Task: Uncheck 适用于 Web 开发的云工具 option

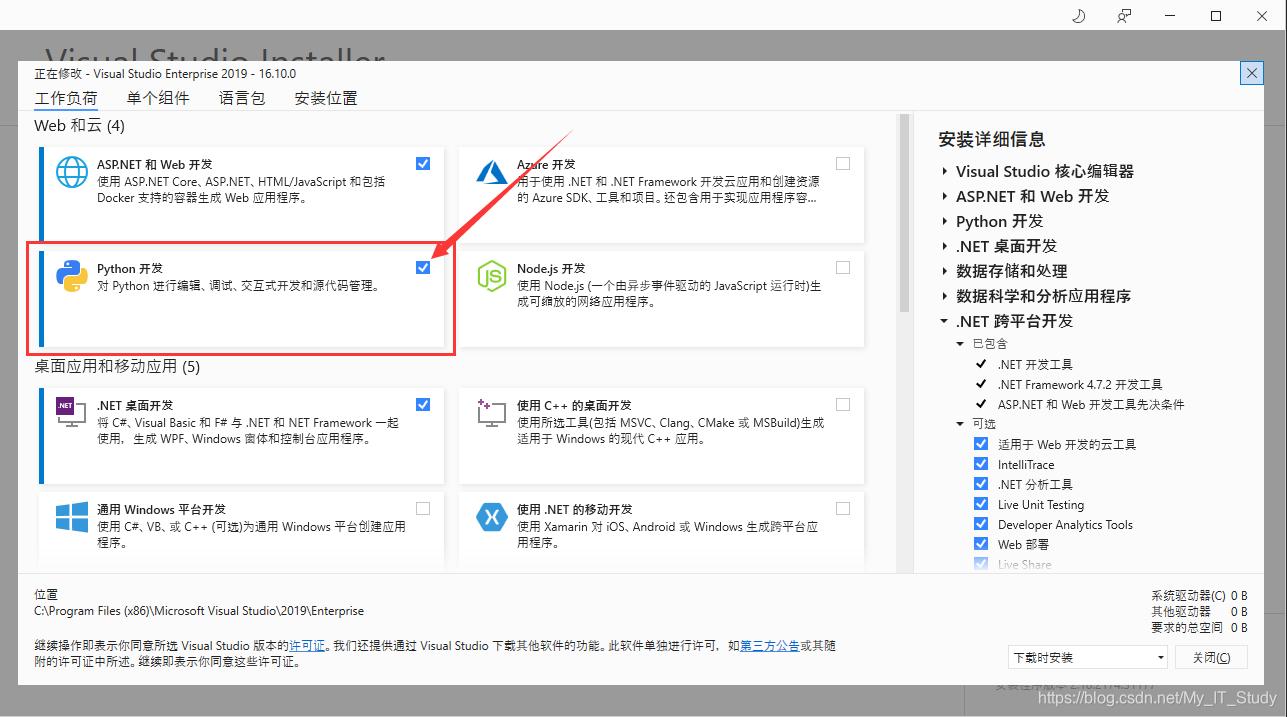Action: click(x=981, y=444)
